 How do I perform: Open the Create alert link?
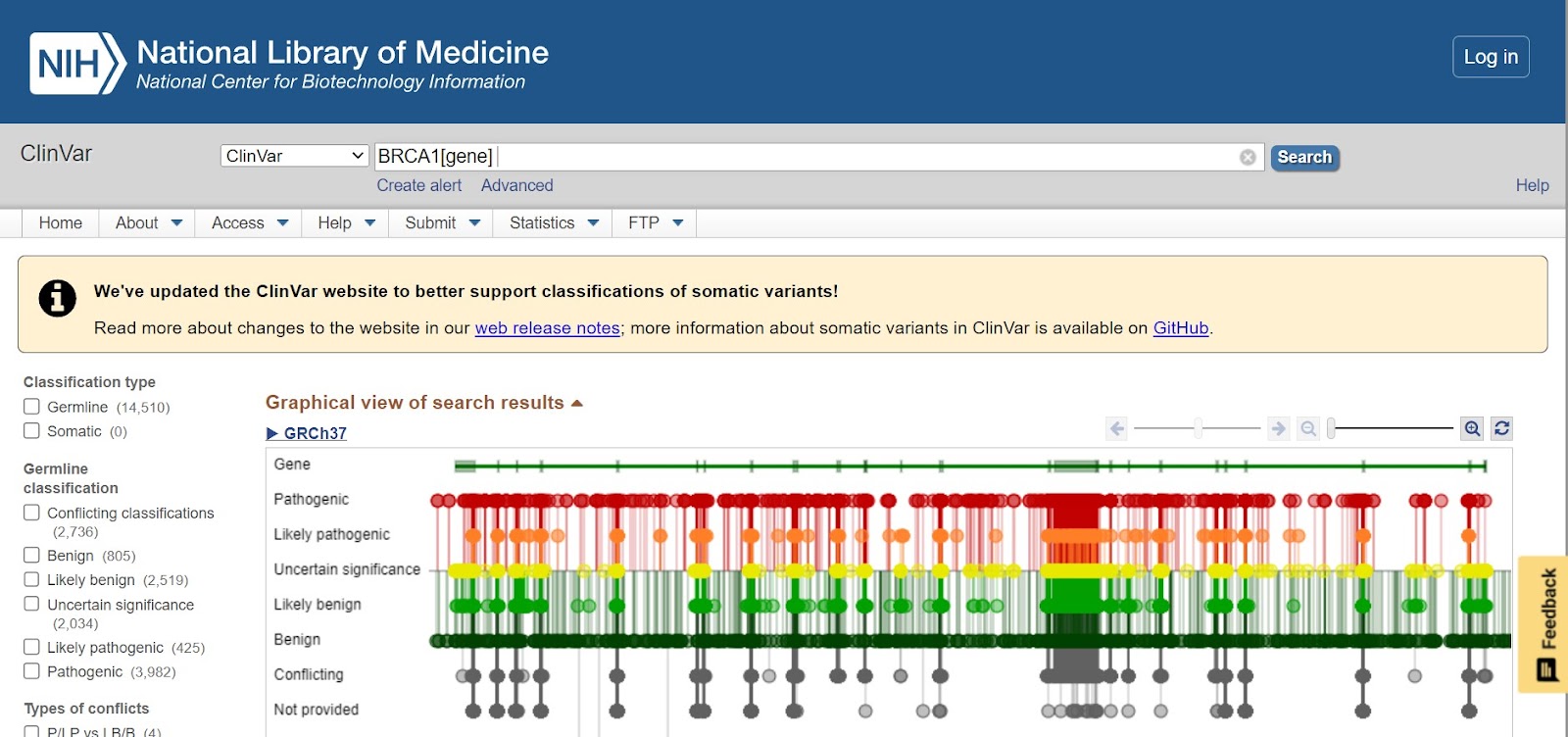pos(418,185)
